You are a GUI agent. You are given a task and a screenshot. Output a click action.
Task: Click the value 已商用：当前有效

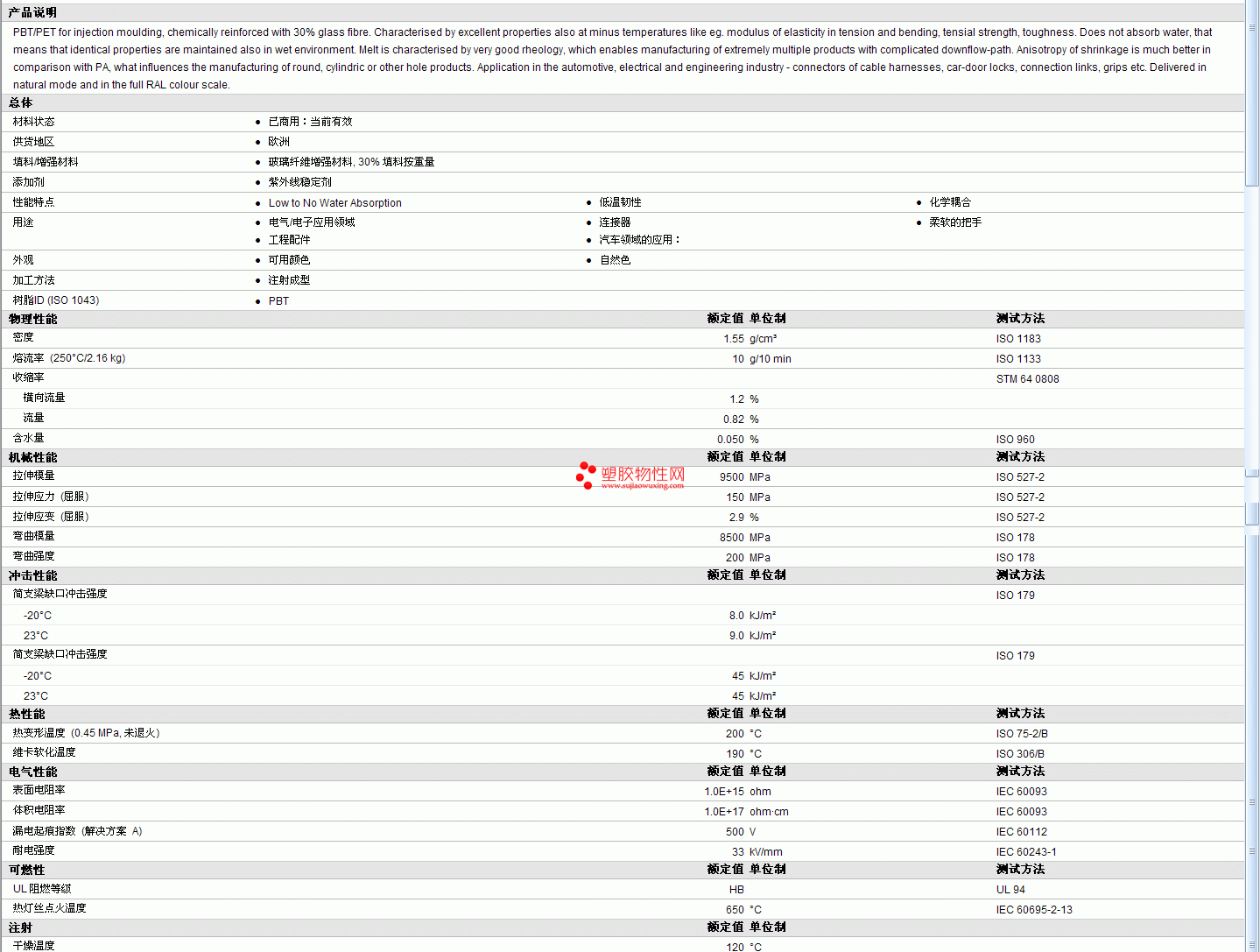[x=310, y=122]
